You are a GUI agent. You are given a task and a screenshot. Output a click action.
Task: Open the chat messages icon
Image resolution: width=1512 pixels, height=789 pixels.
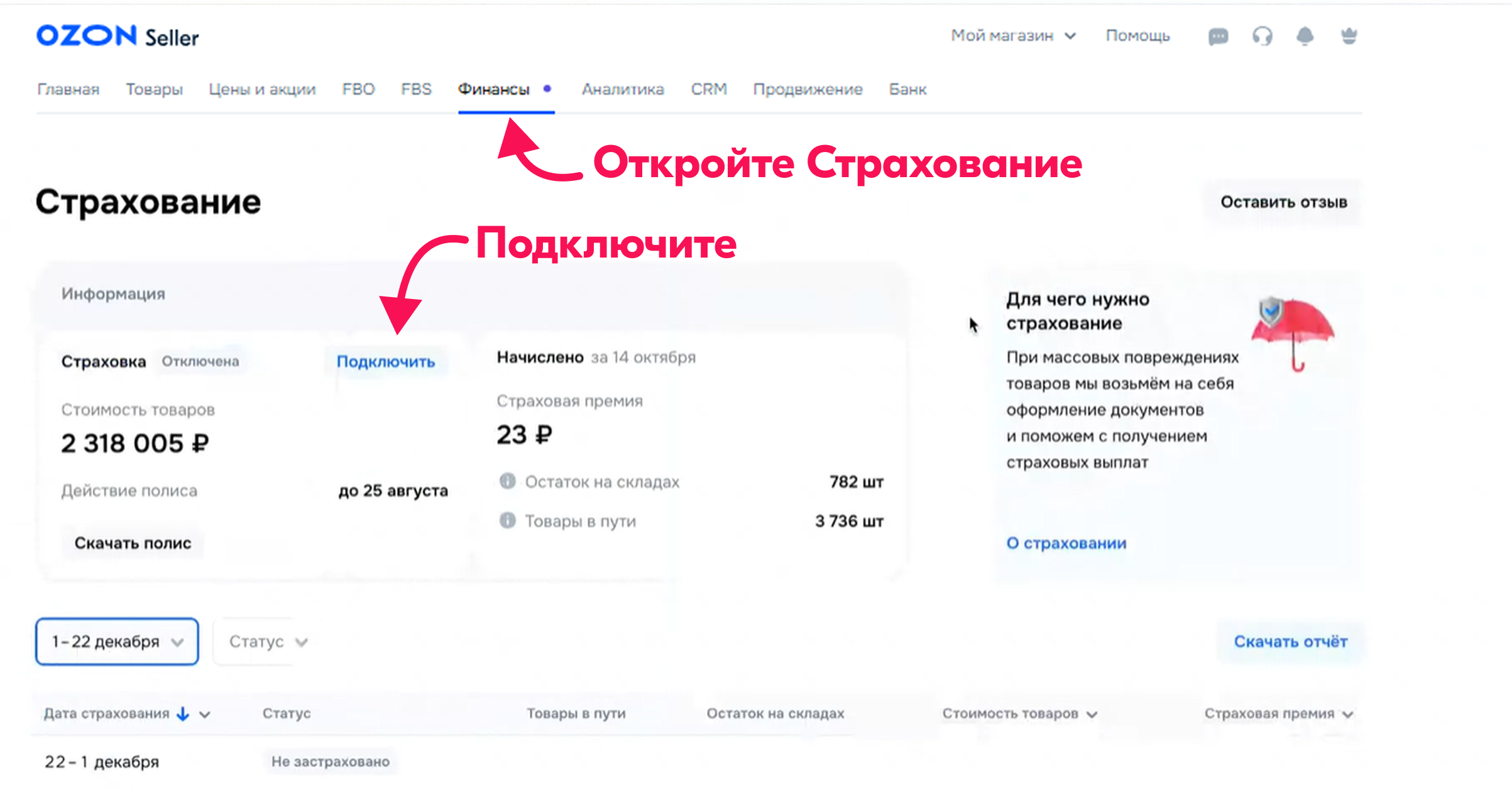(x=1218, y=36)
